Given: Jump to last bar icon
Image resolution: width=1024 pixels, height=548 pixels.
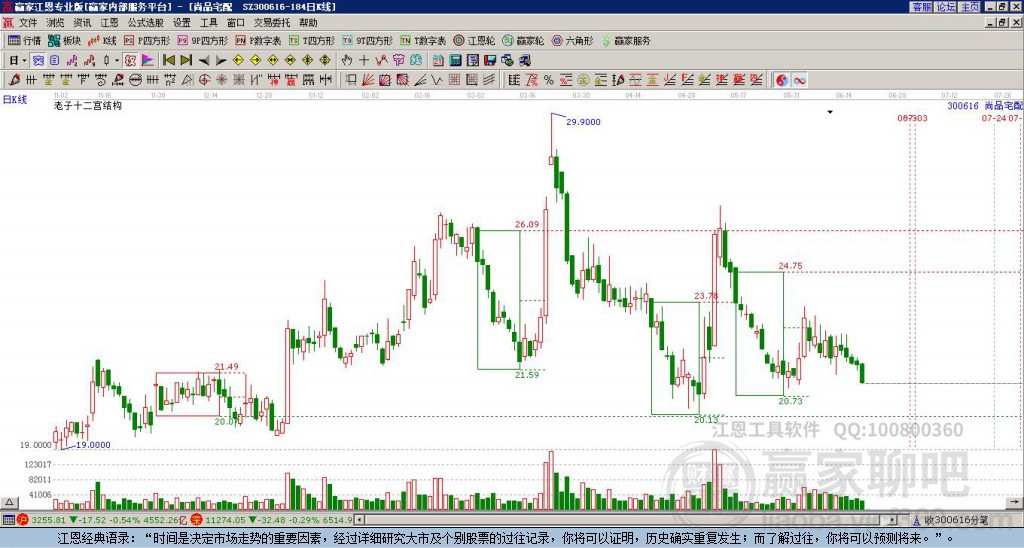Looking at the screenshot, I should click(186, 61).
